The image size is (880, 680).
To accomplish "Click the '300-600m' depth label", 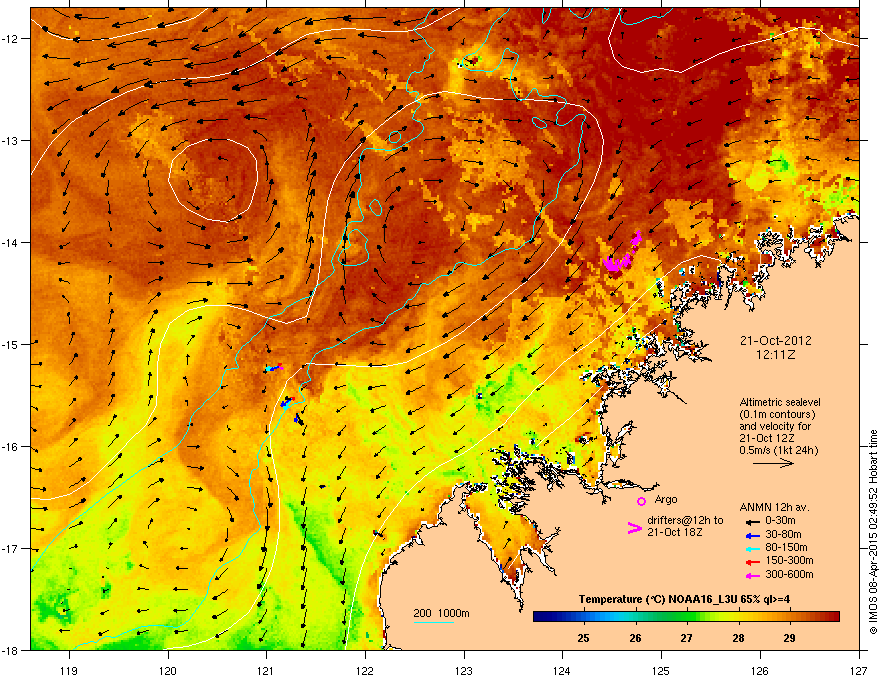I will pos(789,574).
